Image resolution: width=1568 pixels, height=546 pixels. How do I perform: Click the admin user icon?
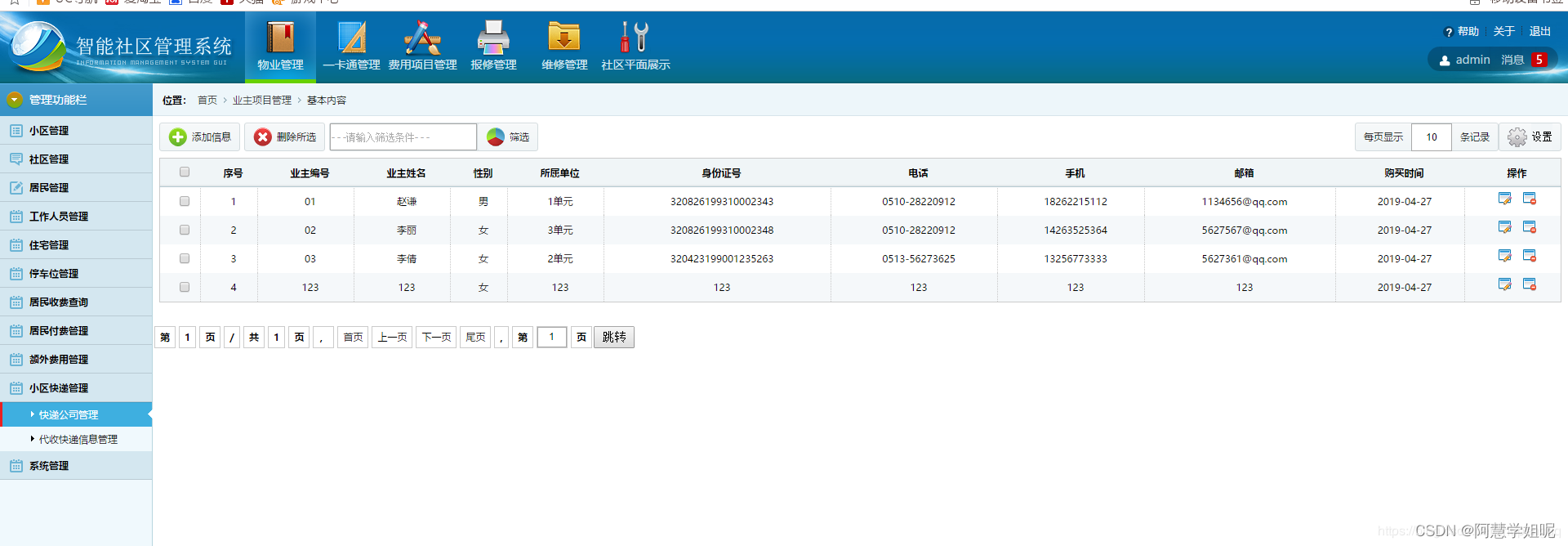click(x=1445, y=60)
